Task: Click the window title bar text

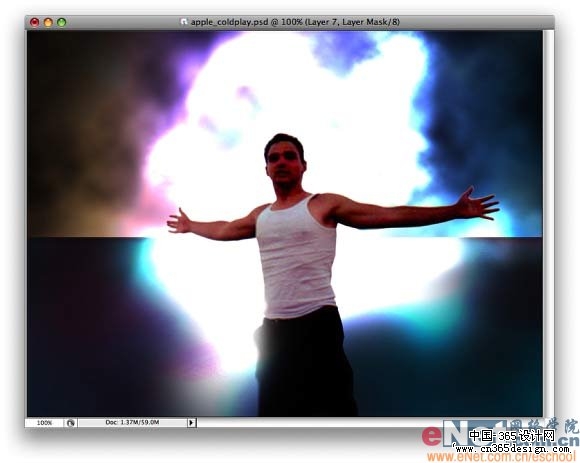Action: point(295,22)
